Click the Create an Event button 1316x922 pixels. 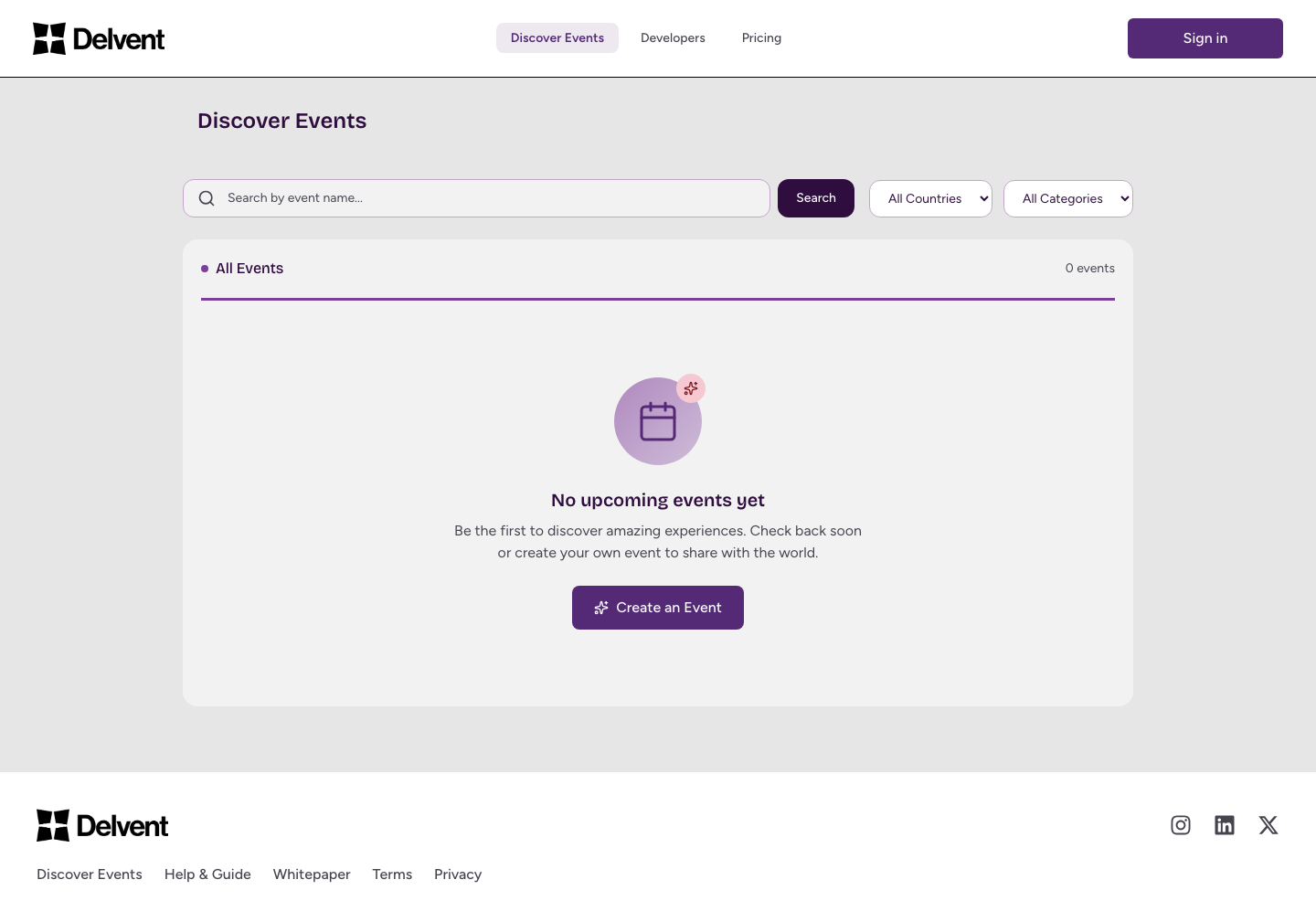pyautogui.click(x=658, y=608)
